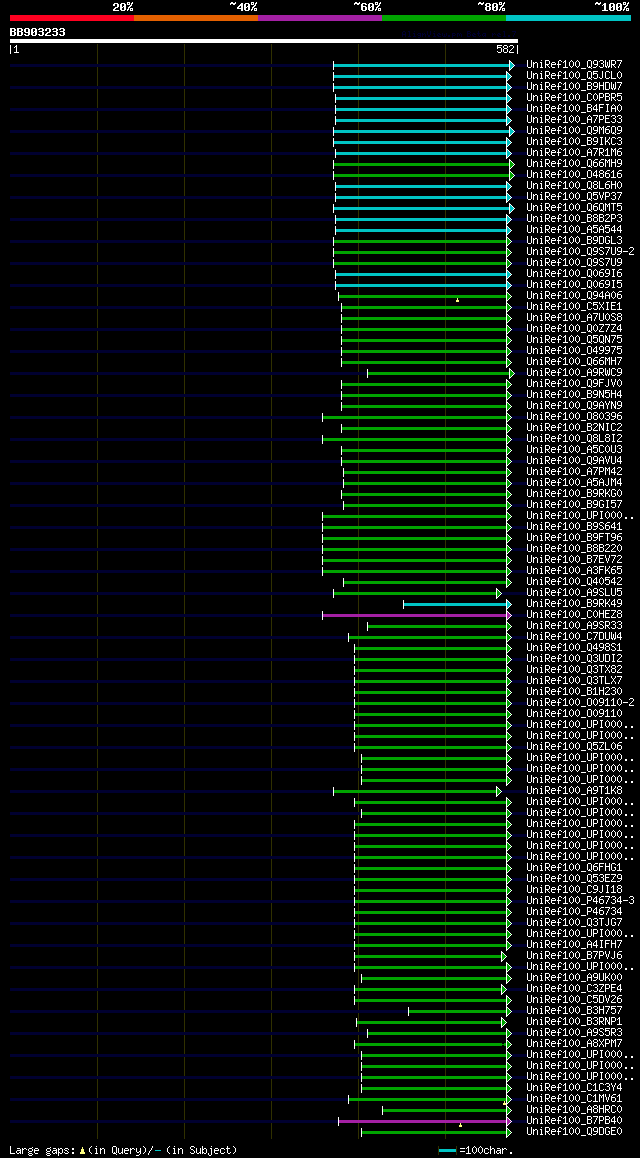
Task: Select the UniRef100_B9N5H4 label
Action: [574, 395]
